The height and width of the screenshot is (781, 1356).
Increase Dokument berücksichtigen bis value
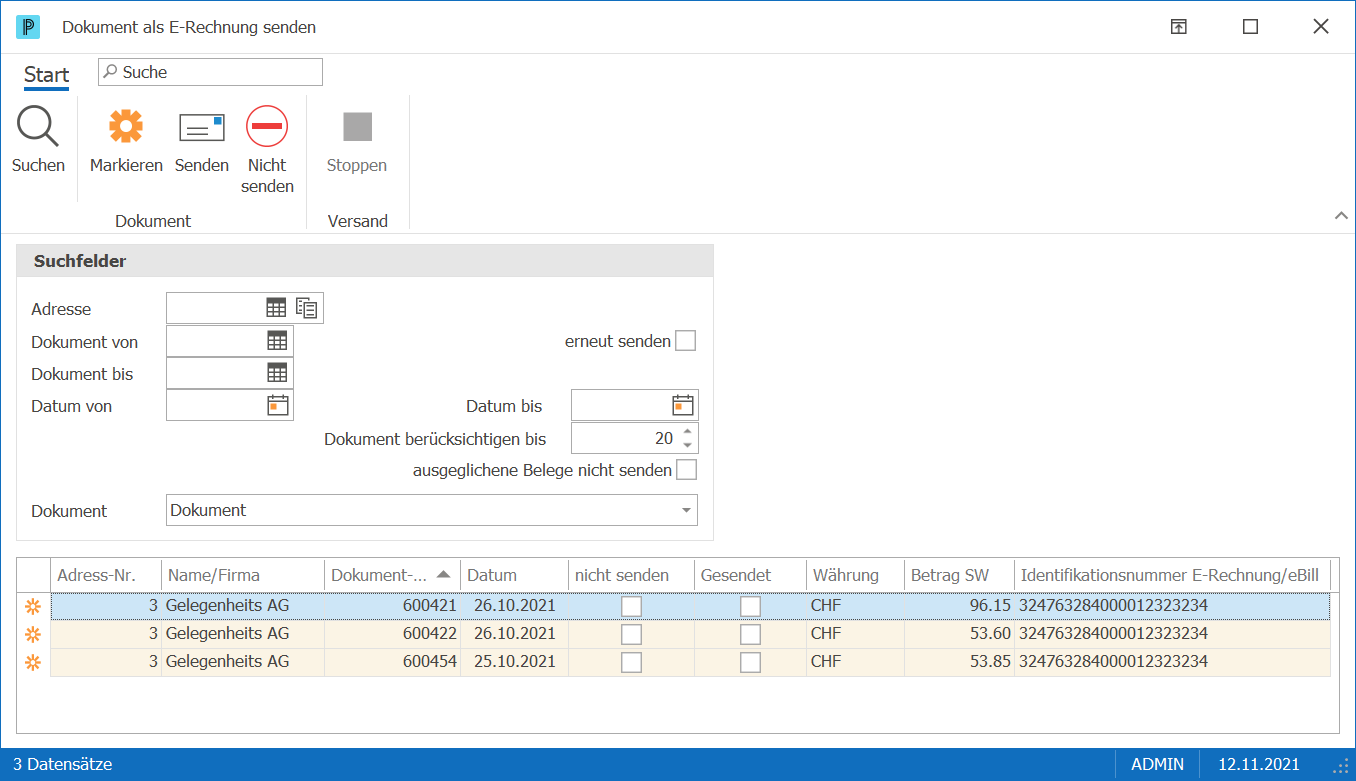pyautogui.click(x=687, y=432)
